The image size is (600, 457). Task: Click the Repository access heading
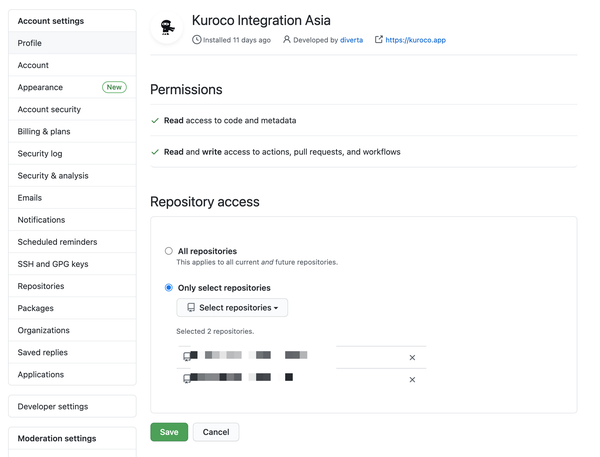[205, 202]
